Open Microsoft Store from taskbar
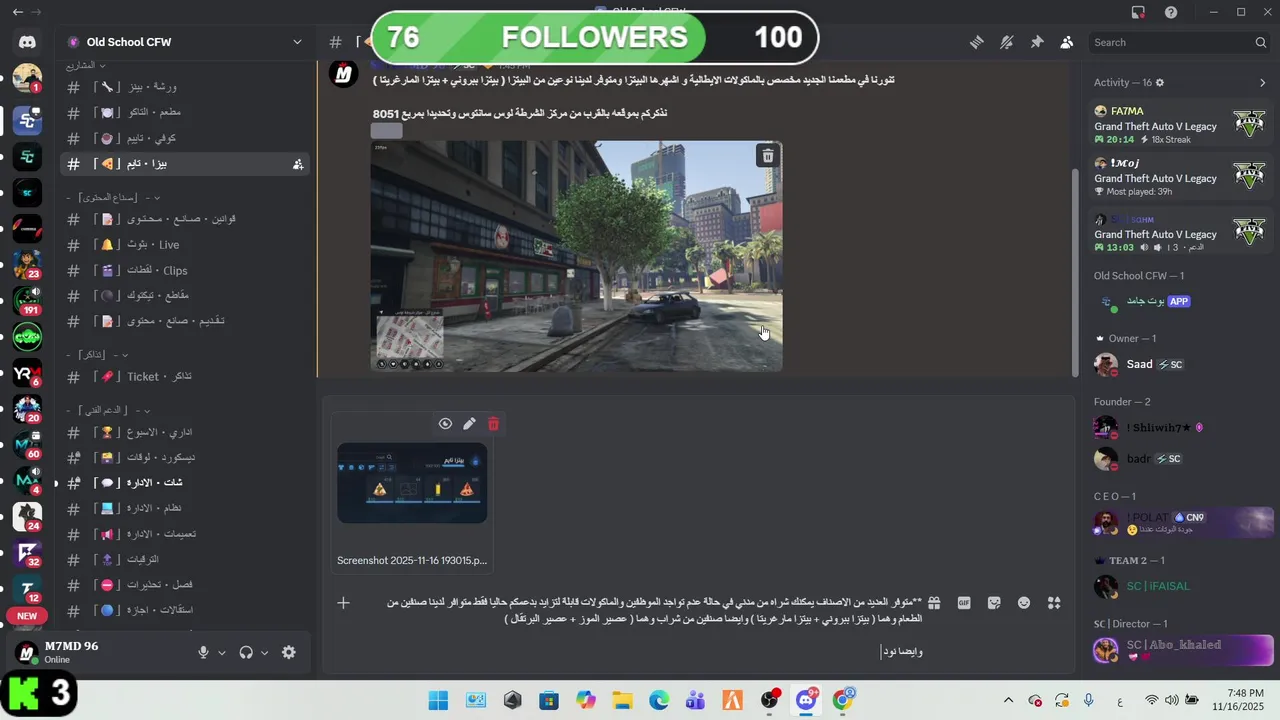The width and height of the screenshot is (1280, 720). click(x=549, y=700)
